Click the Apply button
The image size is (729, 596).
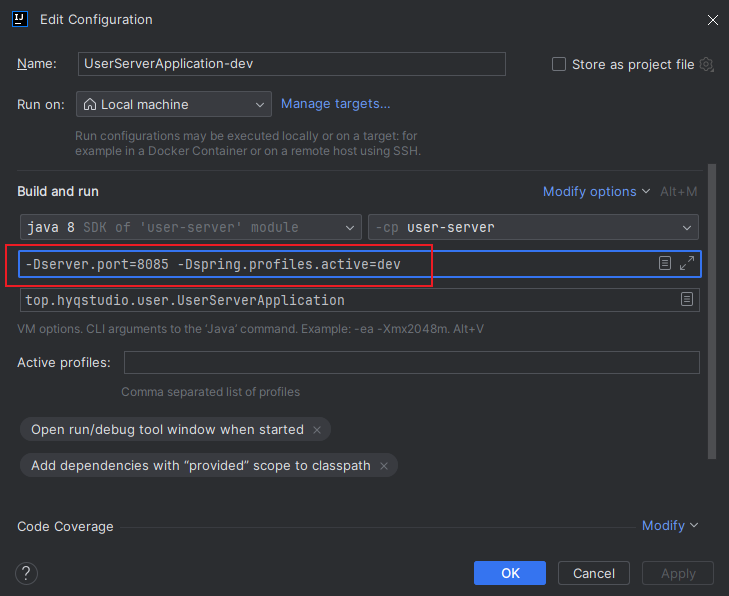(678, 573)
